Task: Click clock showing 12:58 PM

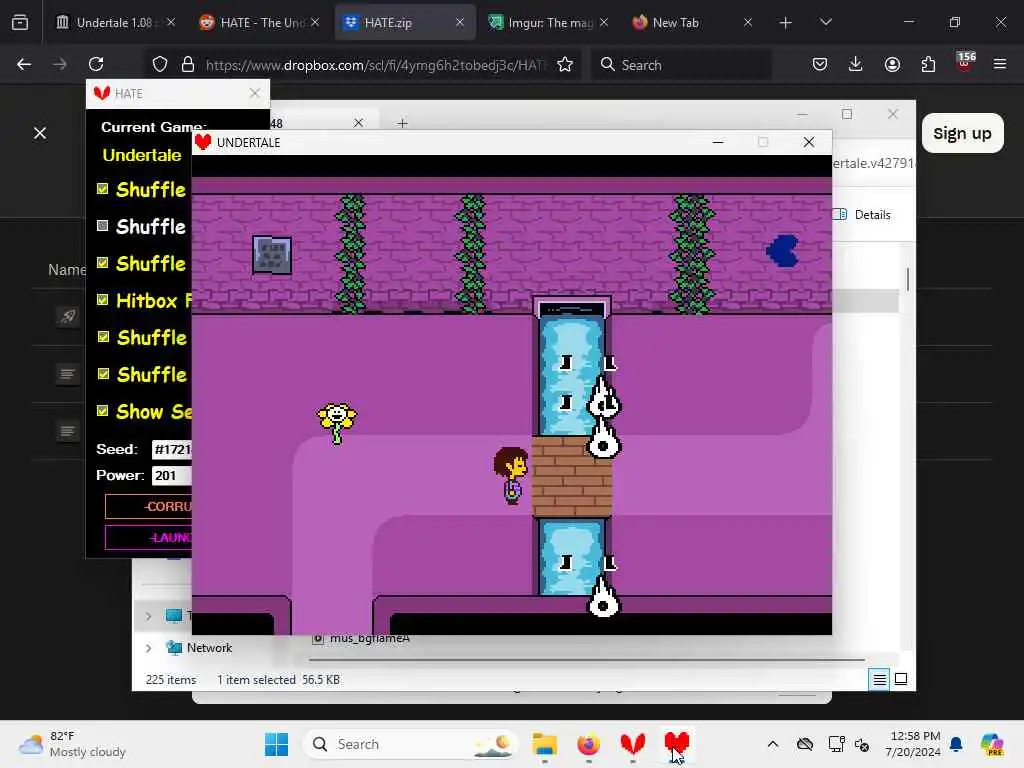Action: [x=913, y=744]
